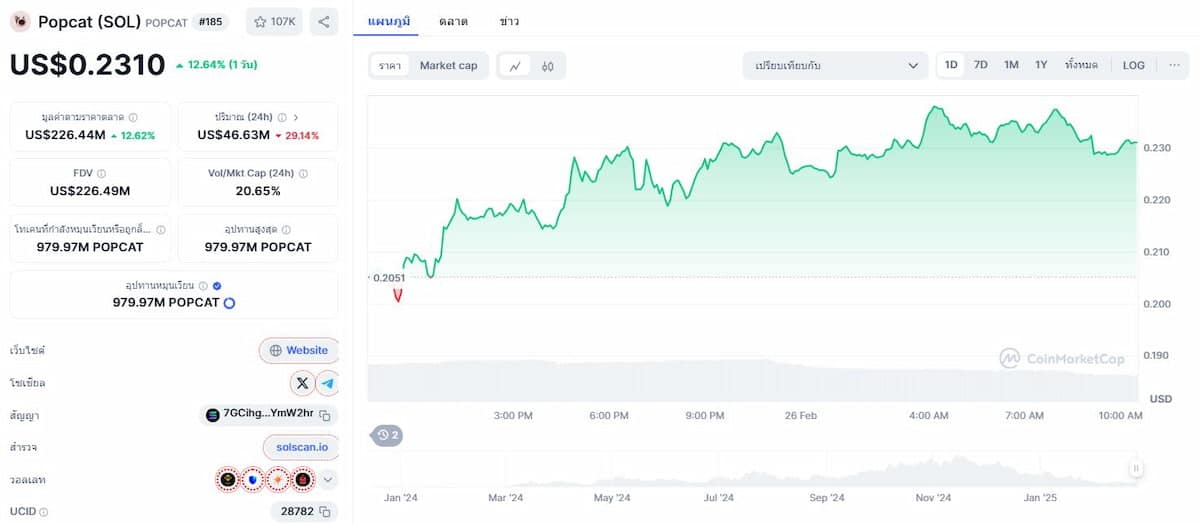
Task: Click the USD currency label on chart
Action: [x=1161, y=398]
